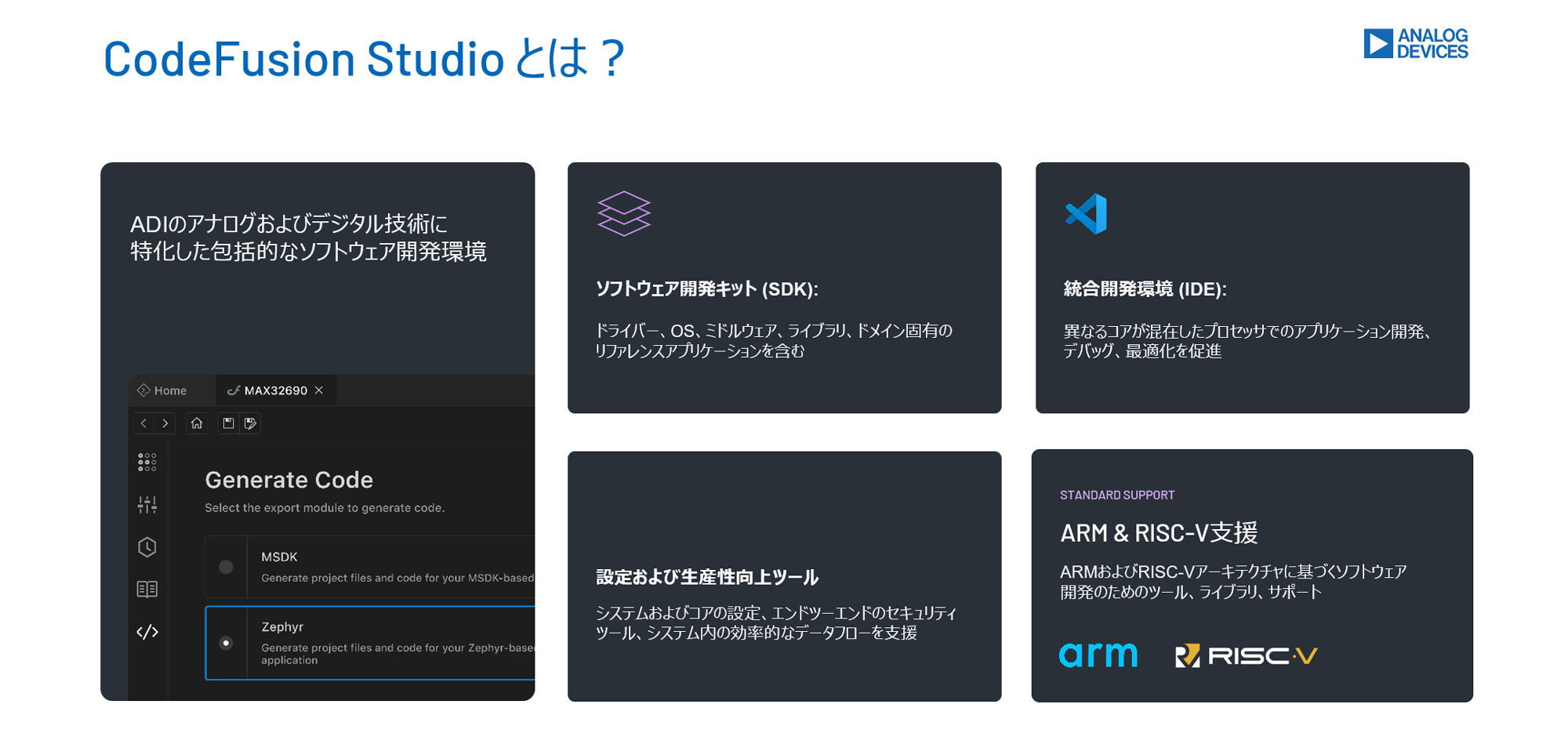The height and width of the screenshot is (733, 1568).
Task: Click the forward navigation arrow
Action: [165, 423]
